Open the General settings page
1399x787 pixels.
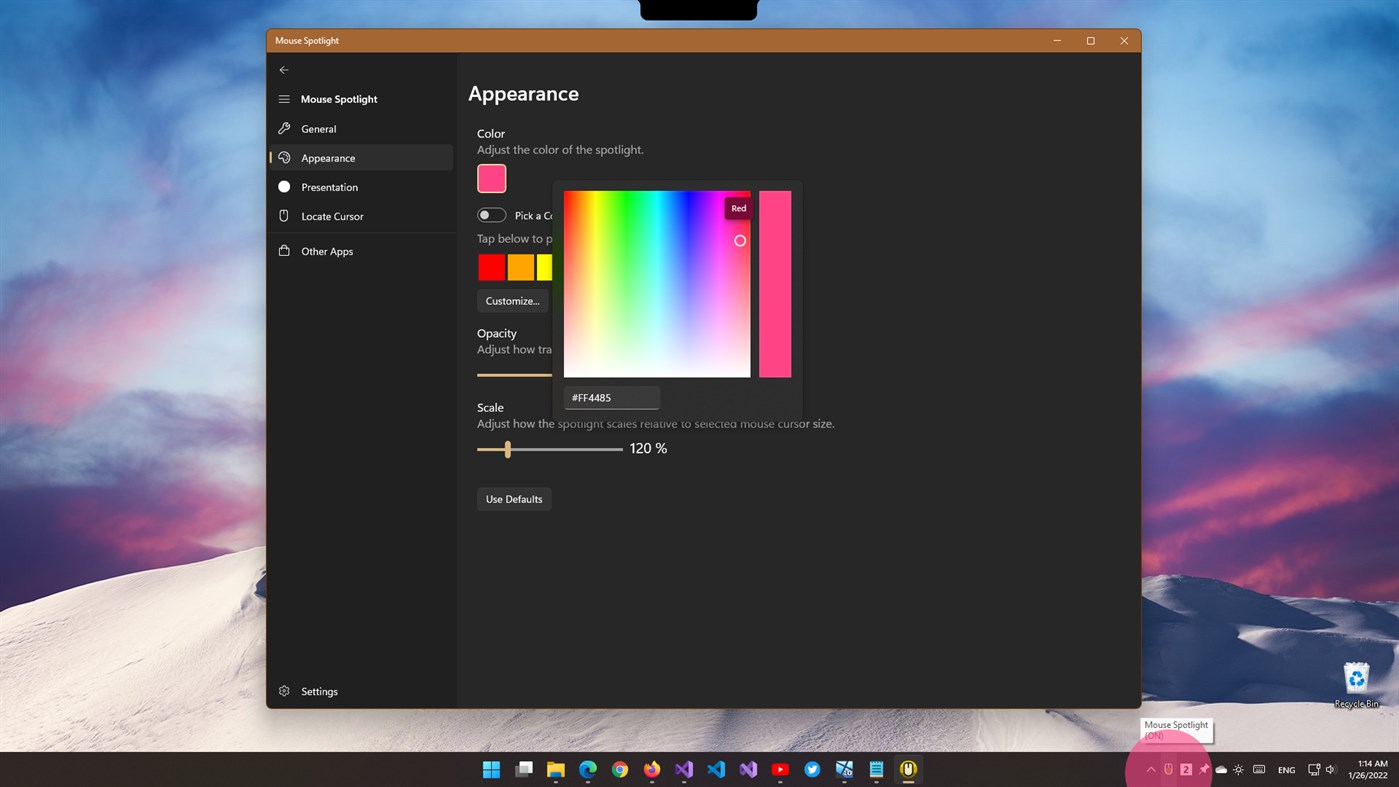click(320, 128)
